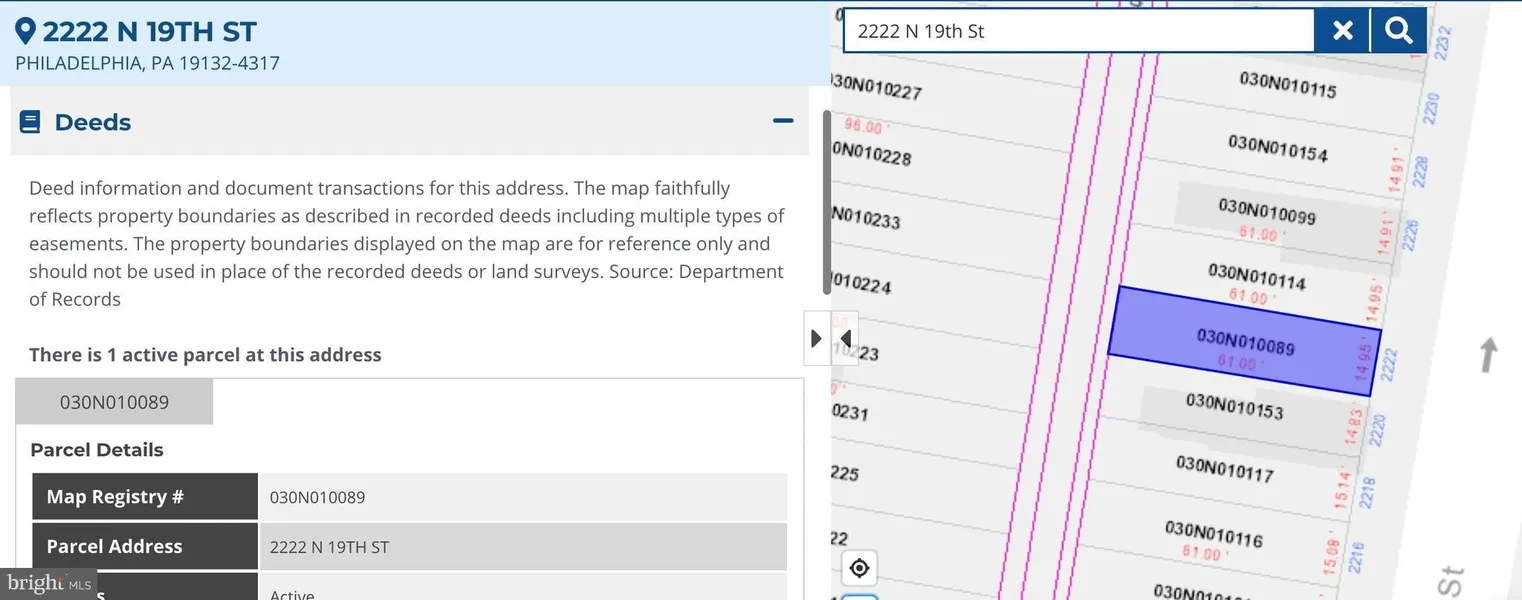
Task: Select parcel 030N010153 on the map
Action: click(1234, 406)
